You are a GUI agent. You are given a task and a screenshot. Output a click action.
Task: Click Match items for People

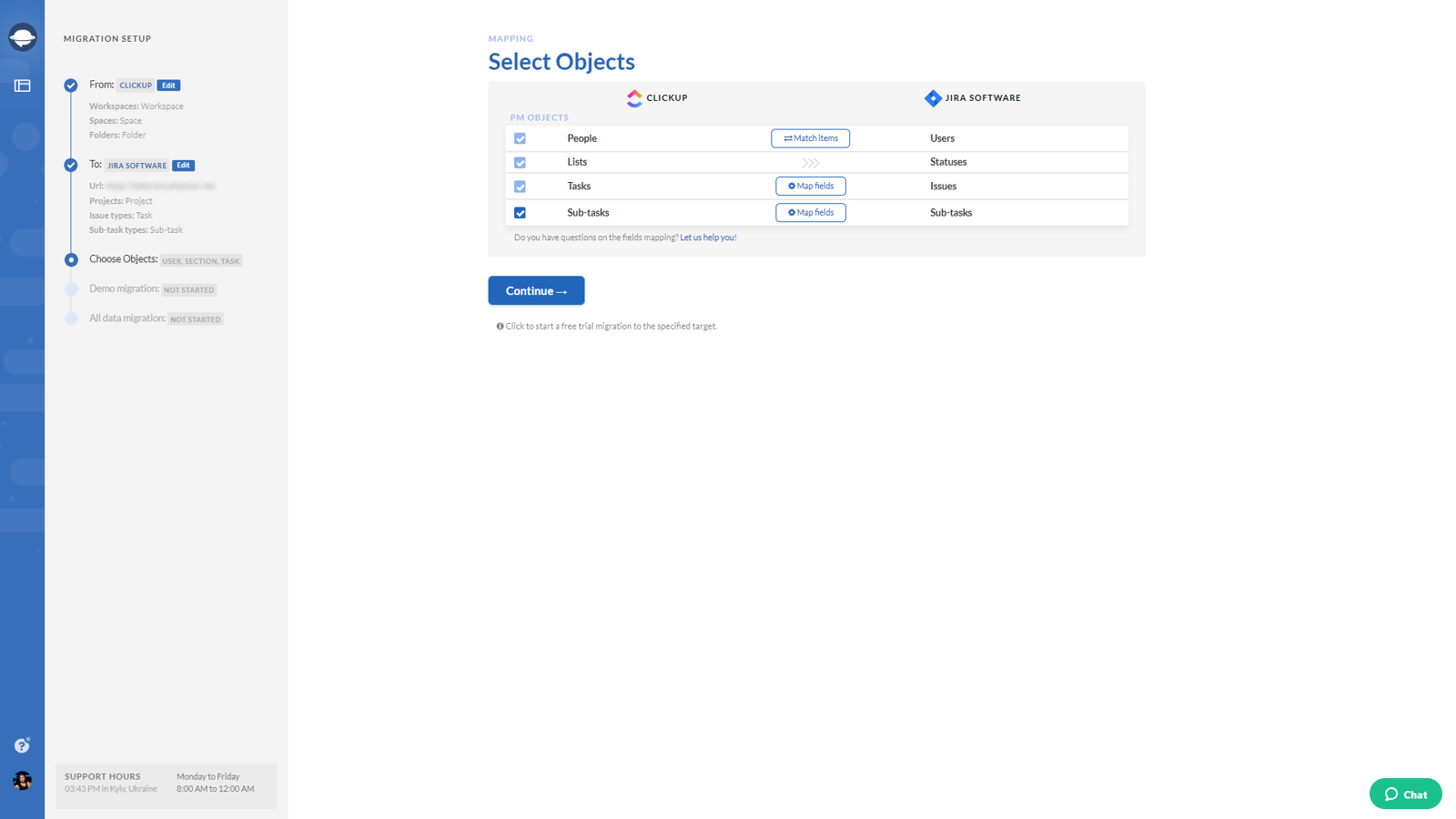click(x=811, y=138)
